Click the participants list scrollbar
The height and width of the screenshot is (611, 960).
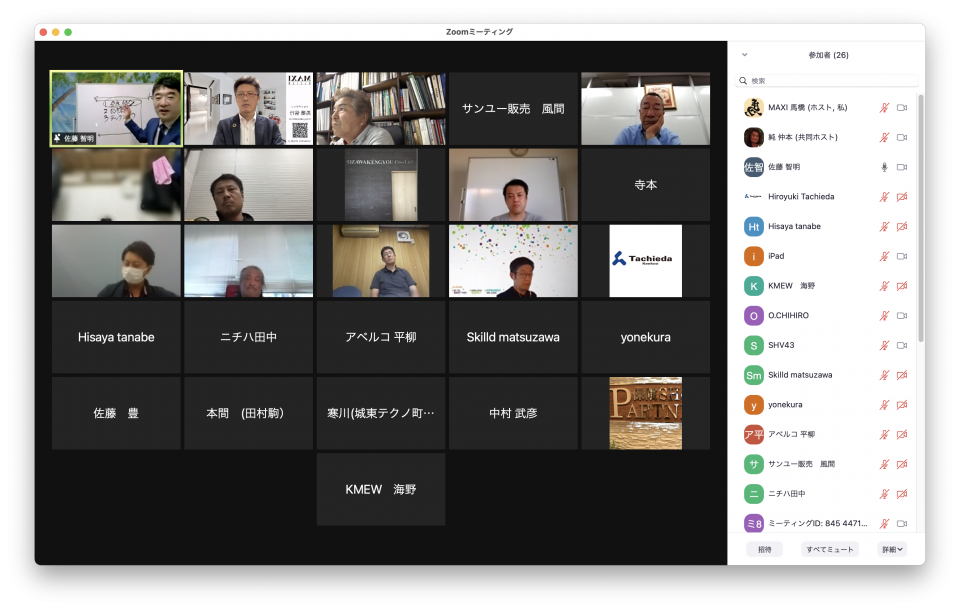tap(921, 220)
